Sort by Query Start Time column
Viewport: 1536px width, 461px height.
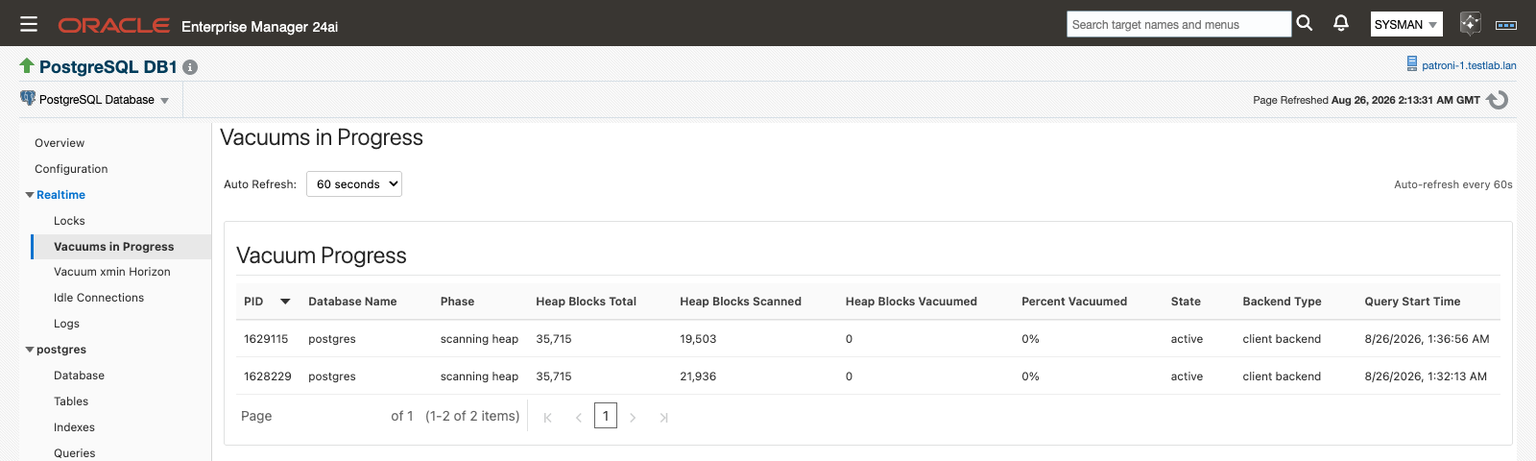(x=1412, y=301)
